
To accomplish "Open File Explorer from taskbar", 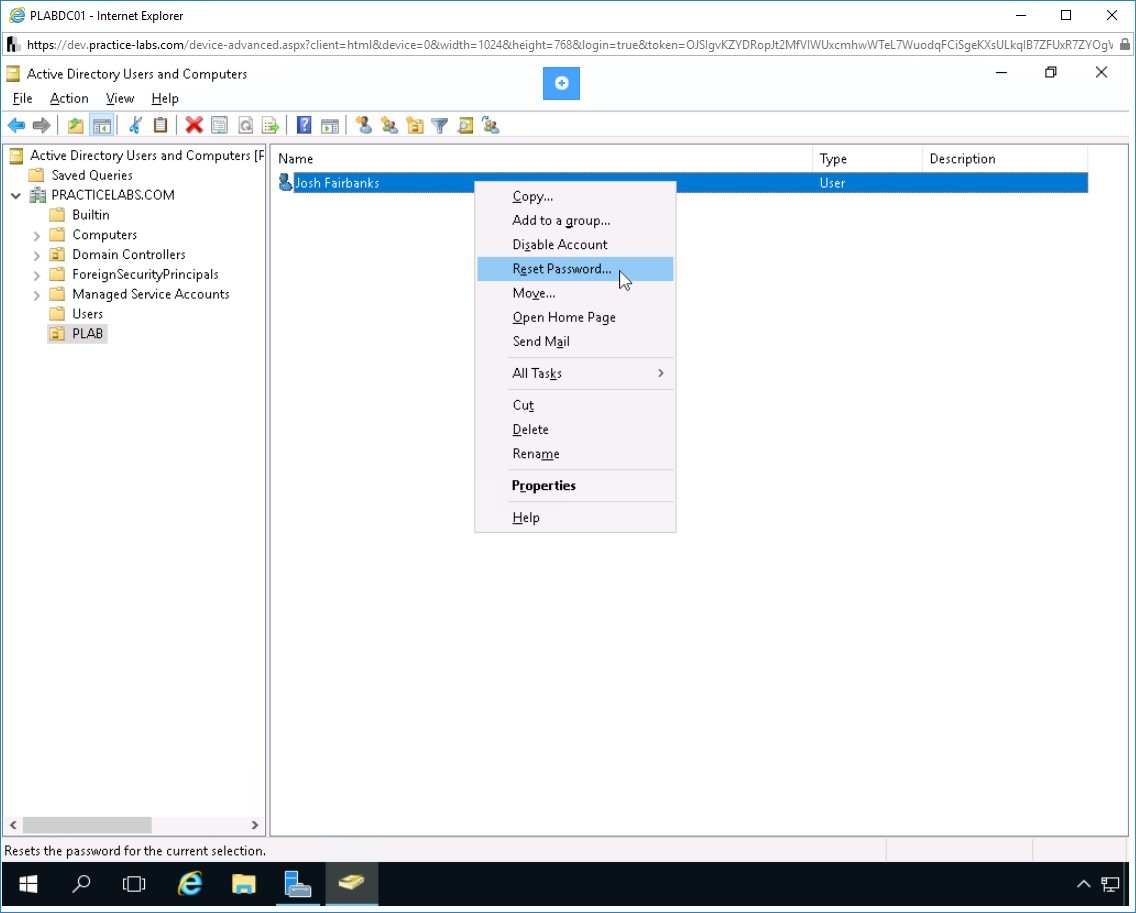I will coord(243,883).
